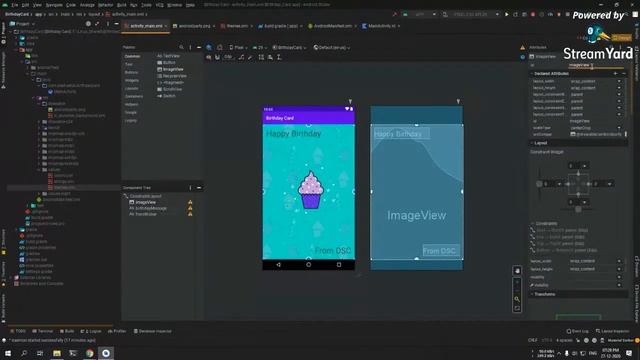Click the locate-file target icon in Project panel
640x360 pixels.
click(x=88, y=24)
